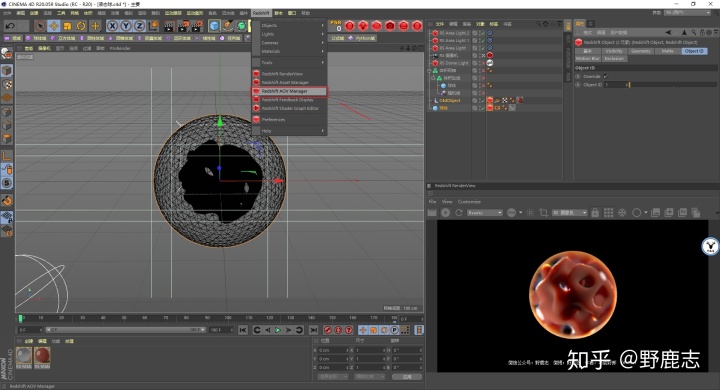Toggle enable checkmark of RS Area Light.1
This screenshot has width=720, height=390.
pos(483,40)
